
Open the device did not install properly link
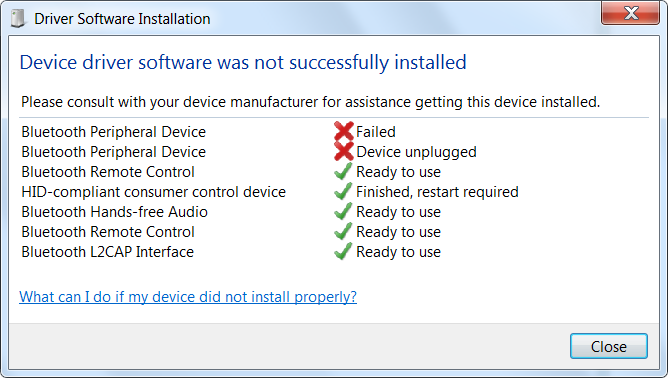pyautogui.click(x=188, y=297)
